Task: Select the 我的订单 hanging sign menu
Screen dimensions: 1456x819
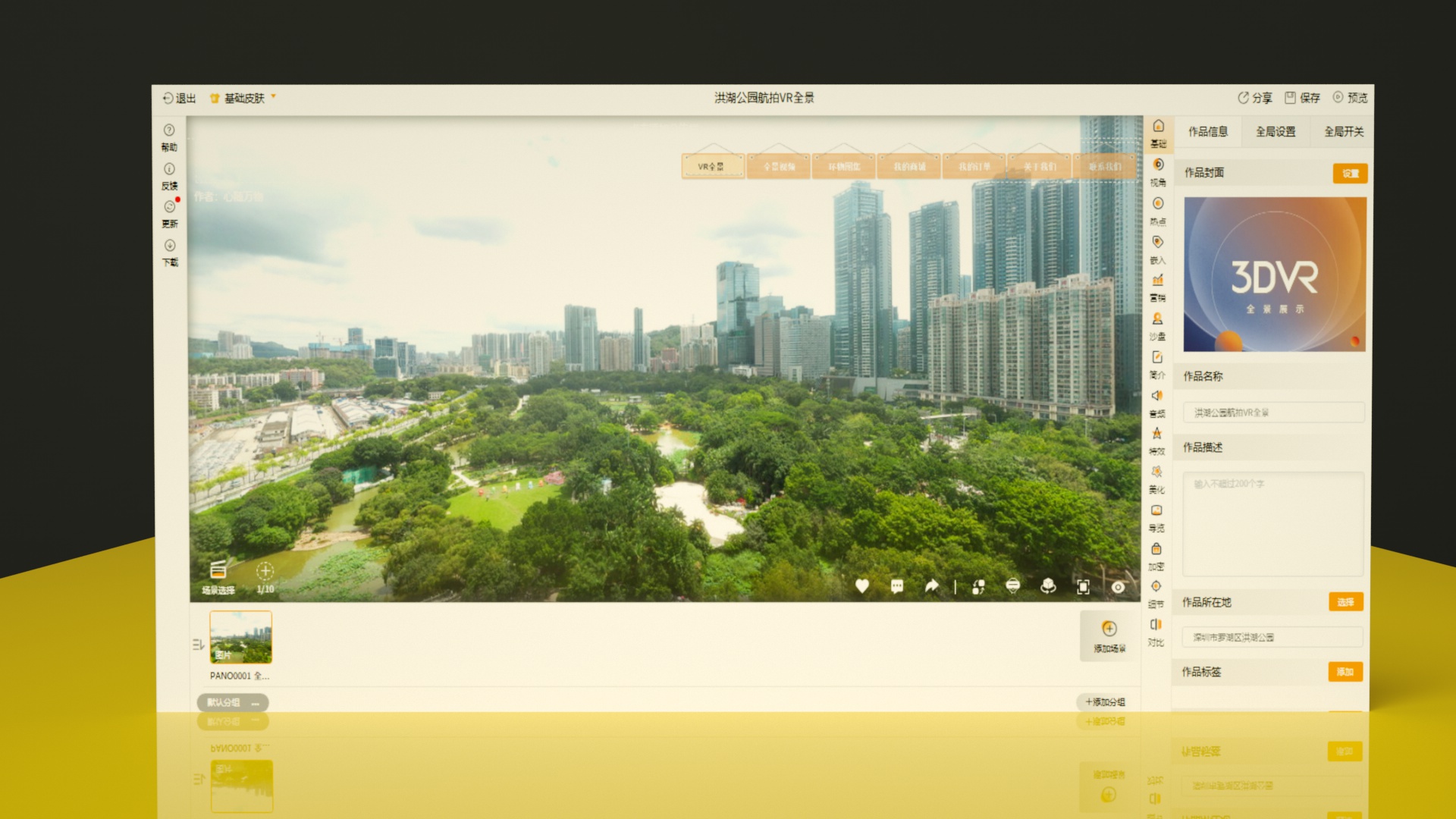Action: tap(974, 166)
